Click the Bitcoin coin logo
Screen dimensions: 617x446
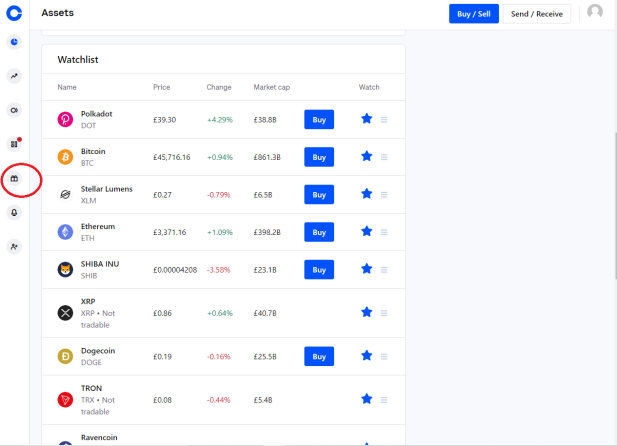65,157
